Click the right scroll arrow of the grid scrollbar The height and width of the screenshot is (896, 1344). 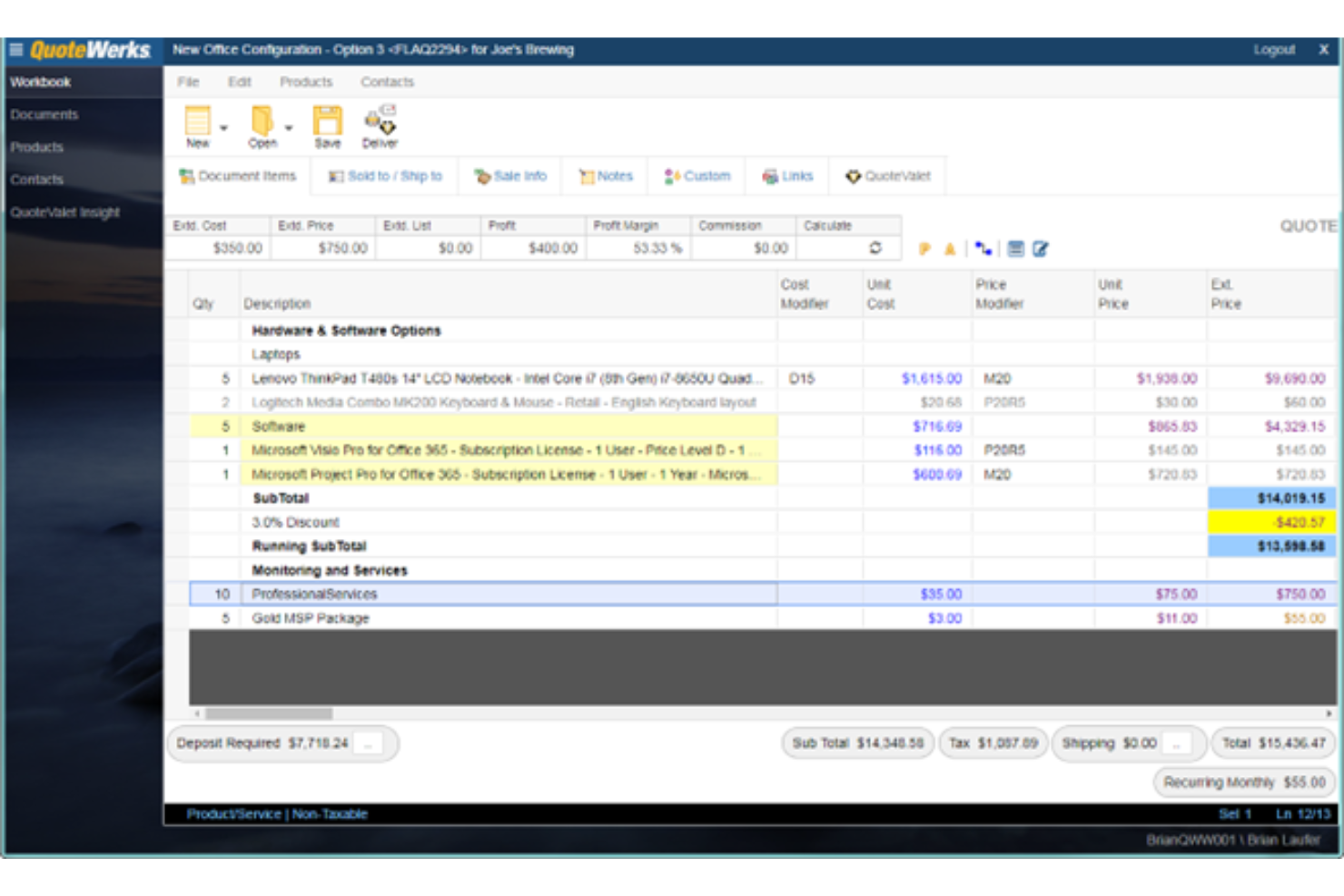coord(1329,714)
